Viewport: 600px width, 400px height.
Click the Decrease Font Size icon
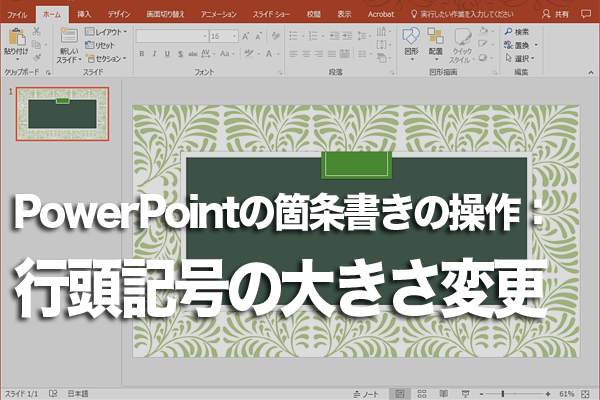[x=259, y=36]
